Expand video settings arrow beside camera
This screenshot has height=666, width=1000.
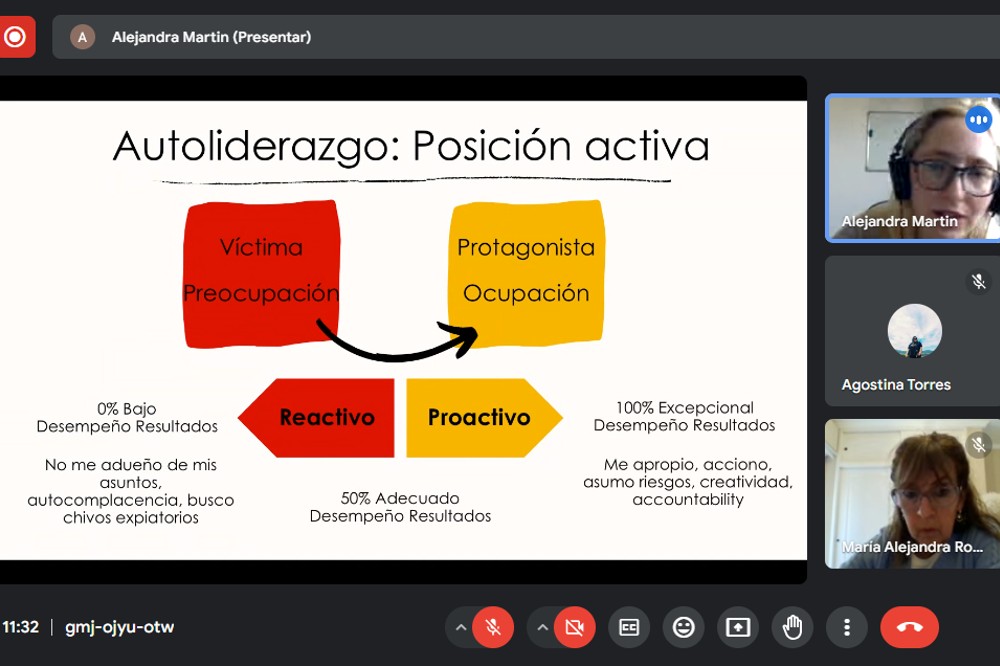click(542, 627)
